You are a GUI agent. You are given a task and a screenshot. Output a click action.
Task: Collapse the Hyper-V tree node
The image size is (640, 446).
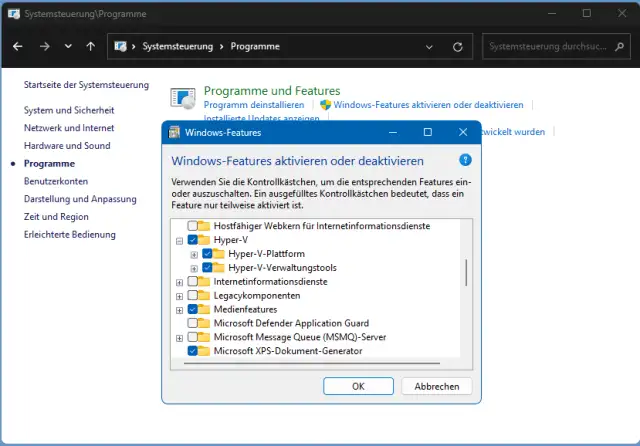click(x=179, y=241)
